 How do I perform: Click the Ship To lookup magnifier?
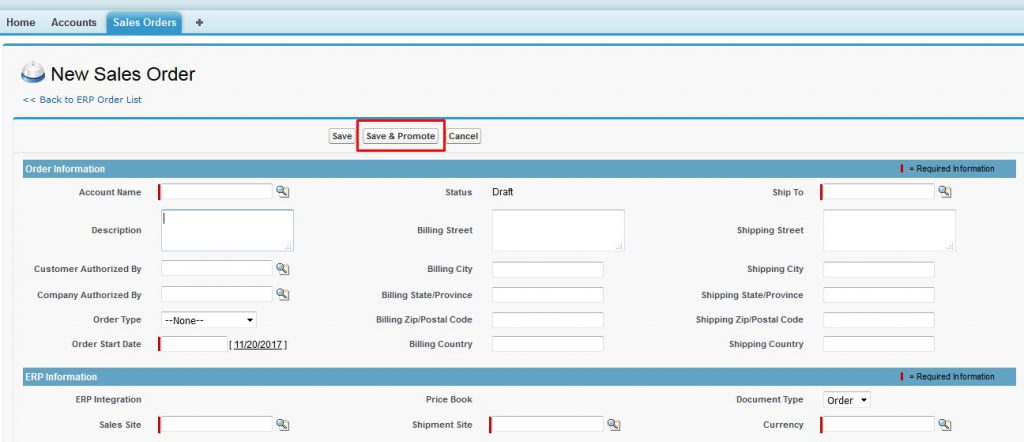[x=944, y=192]
